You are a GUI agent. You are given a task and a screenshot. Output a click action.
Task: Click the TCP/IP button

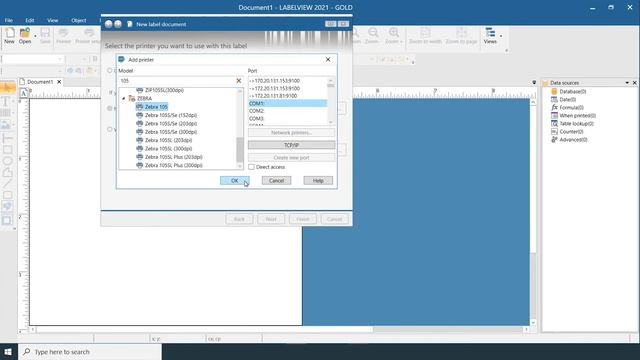291,145
